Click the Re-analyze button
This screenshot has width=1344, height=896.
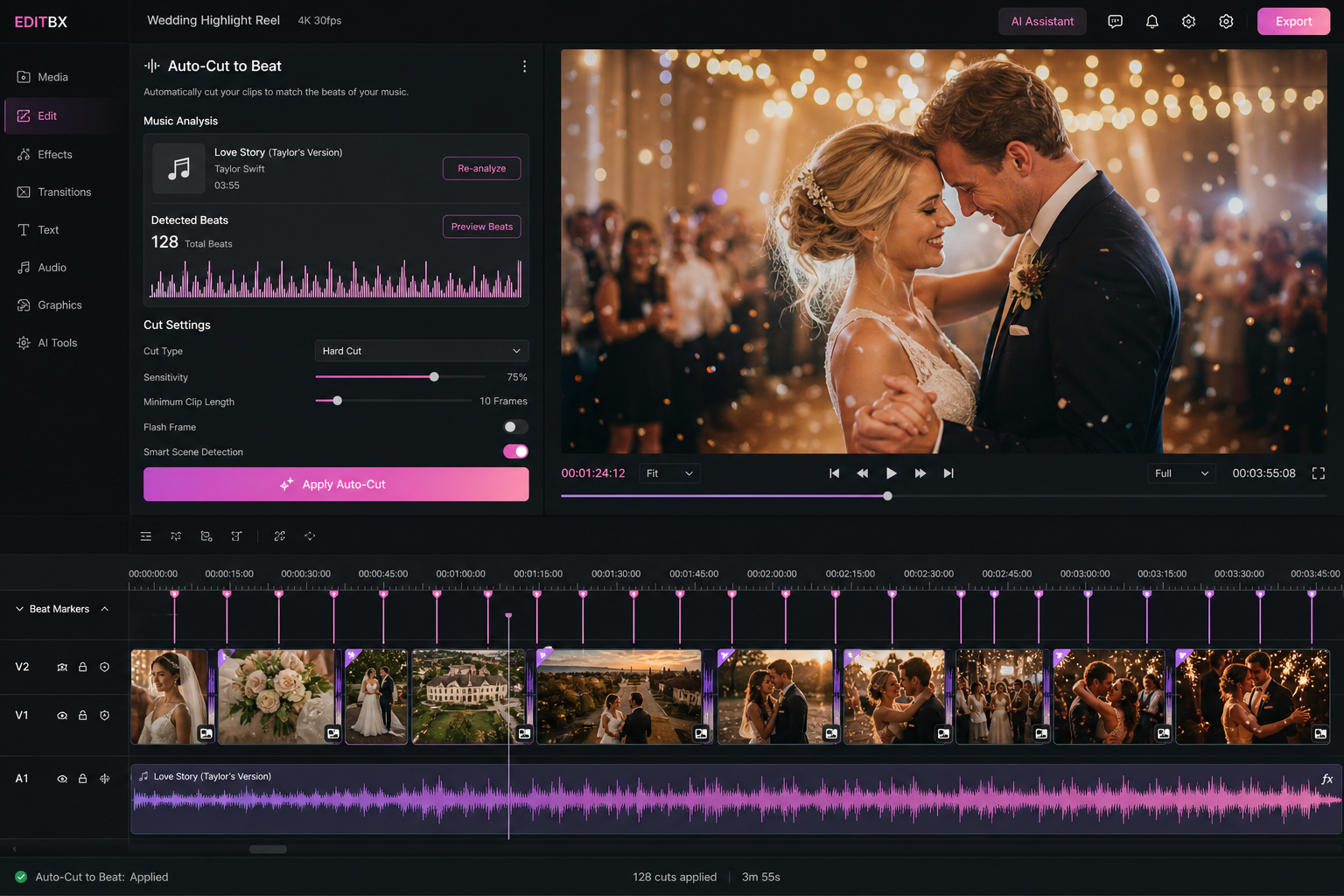point(481,168)
